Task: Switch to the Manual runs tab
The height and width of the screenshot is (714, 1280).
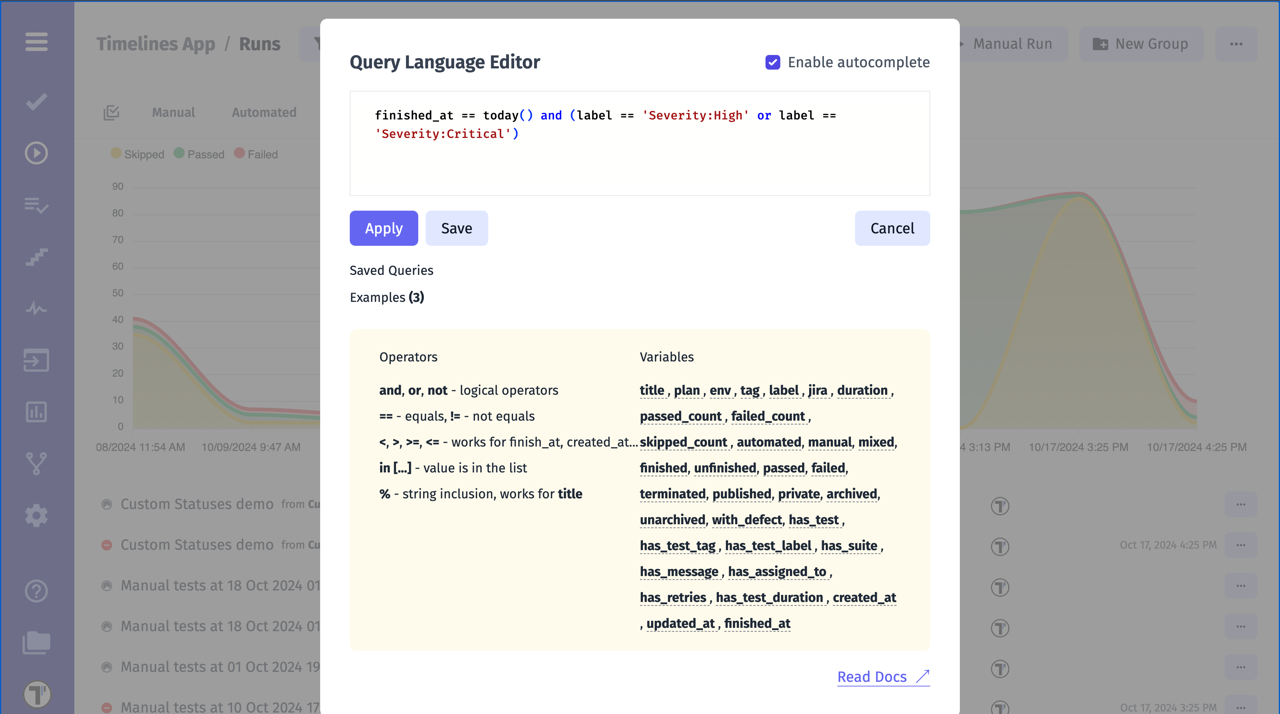Action: pyautogui.click(x=173, y=113)
